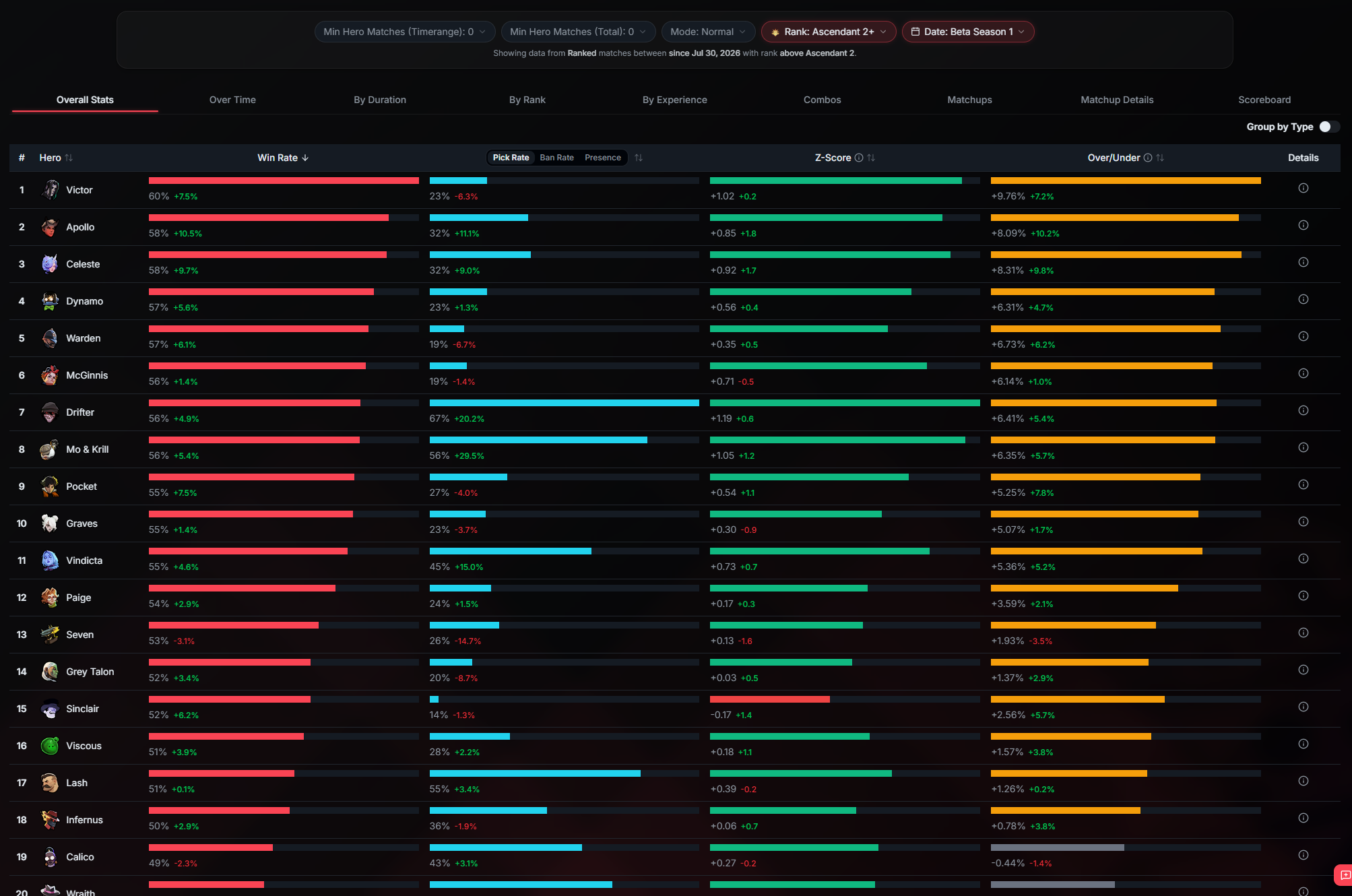Image resolution: width=1352 pixels, height=896 pixels.
Task: Click the Z-Score info tooltip icon
Action: (859, 158)
